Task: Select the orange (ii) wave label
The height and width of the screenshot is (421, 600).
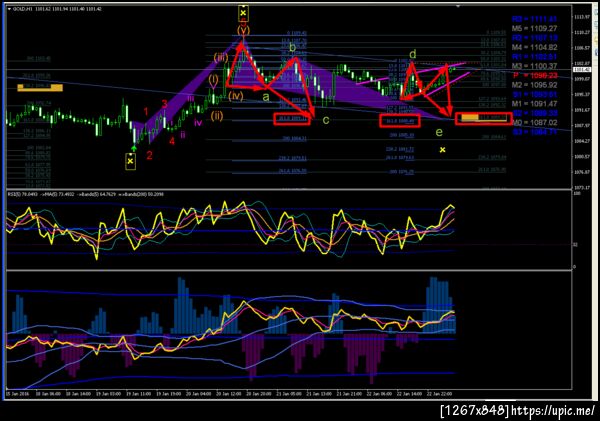Action: [x=217, y=116]
